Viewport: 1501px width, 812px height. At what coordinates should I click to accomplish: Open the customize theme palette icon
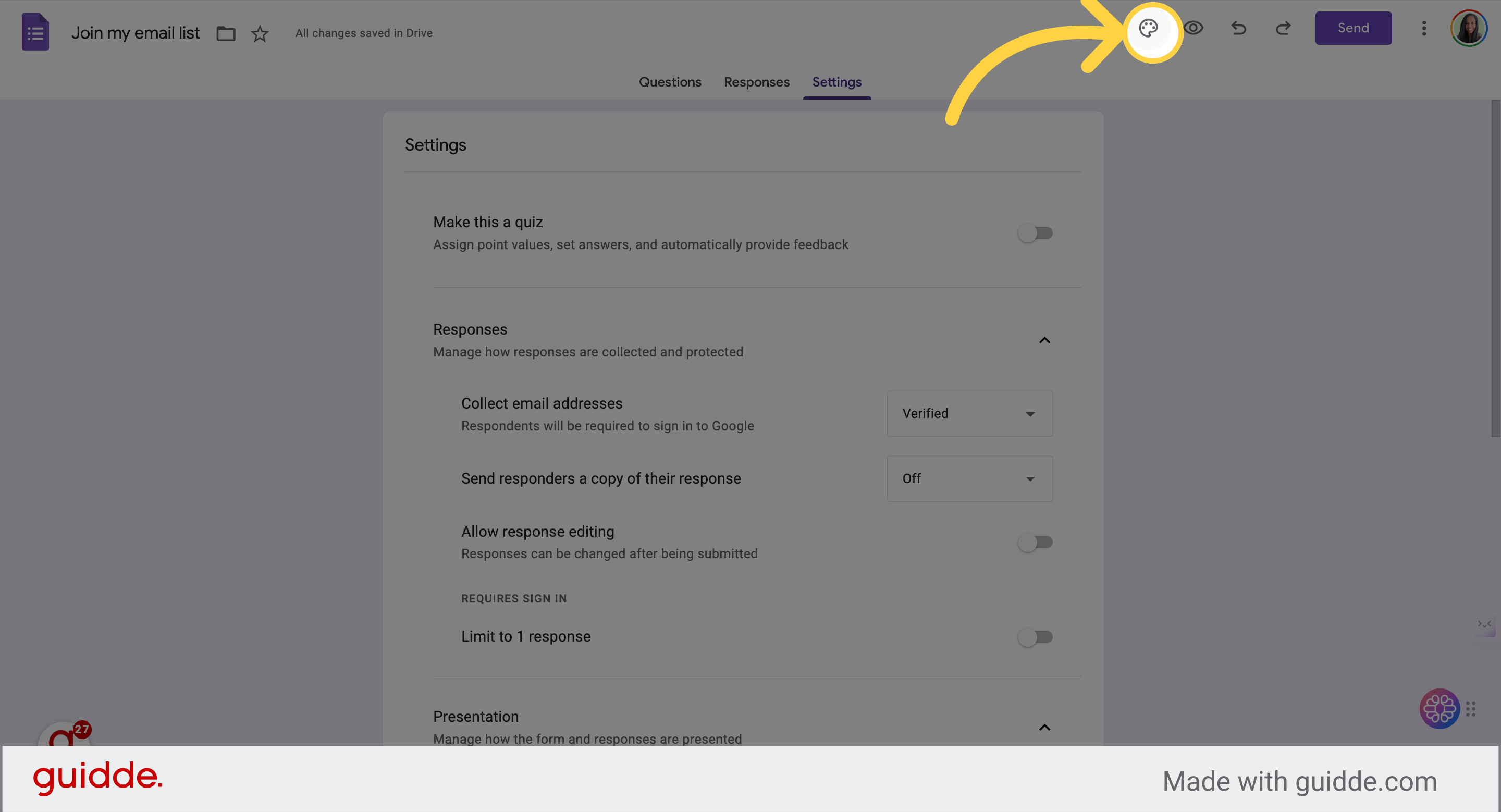[1148, 28]
